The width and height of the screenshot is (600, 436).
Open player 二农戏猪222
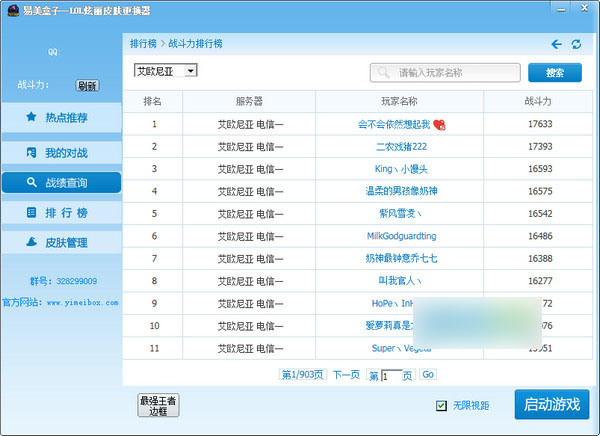click(x=401, y=147)
